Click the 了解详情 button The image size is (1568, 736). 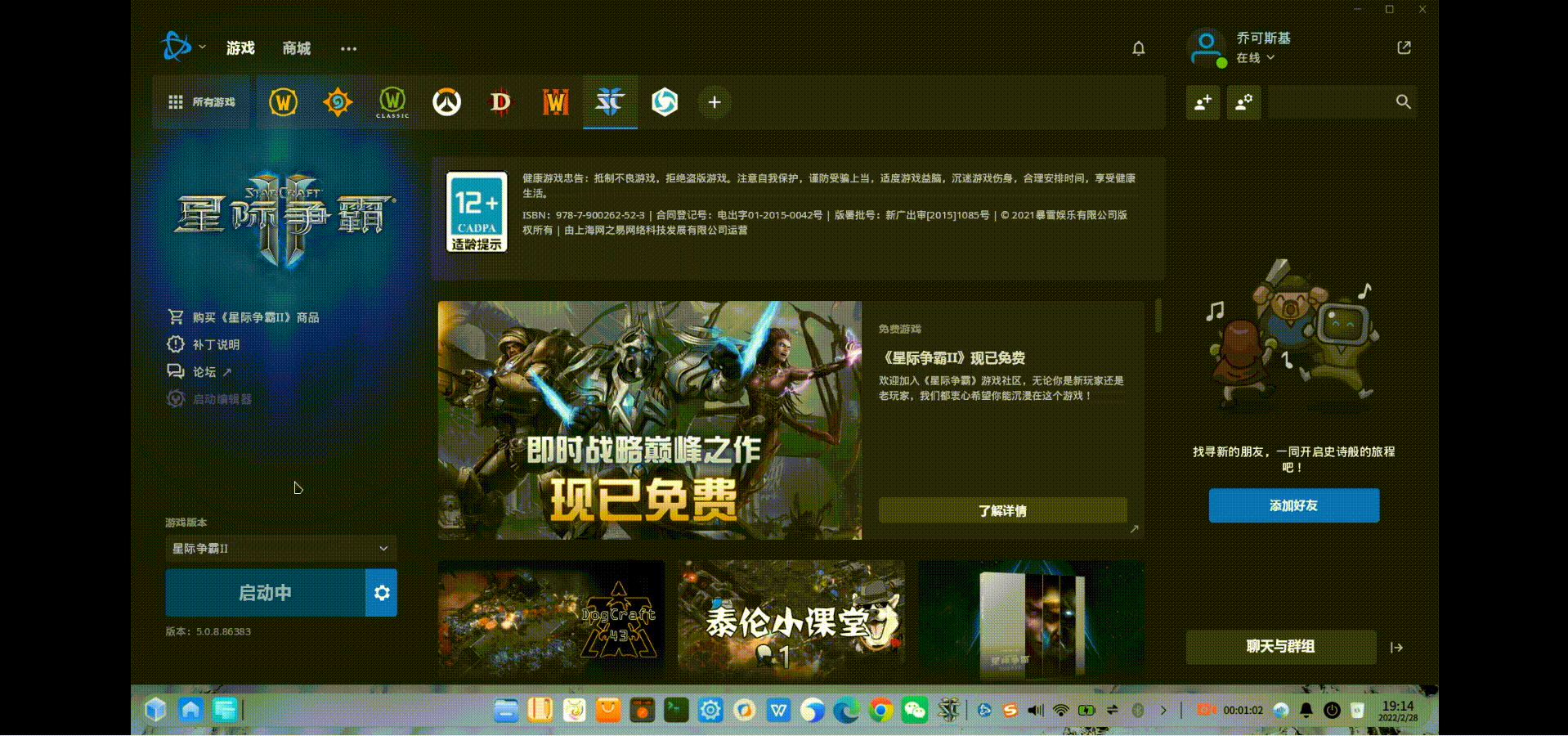click(x=1002, y=510)
